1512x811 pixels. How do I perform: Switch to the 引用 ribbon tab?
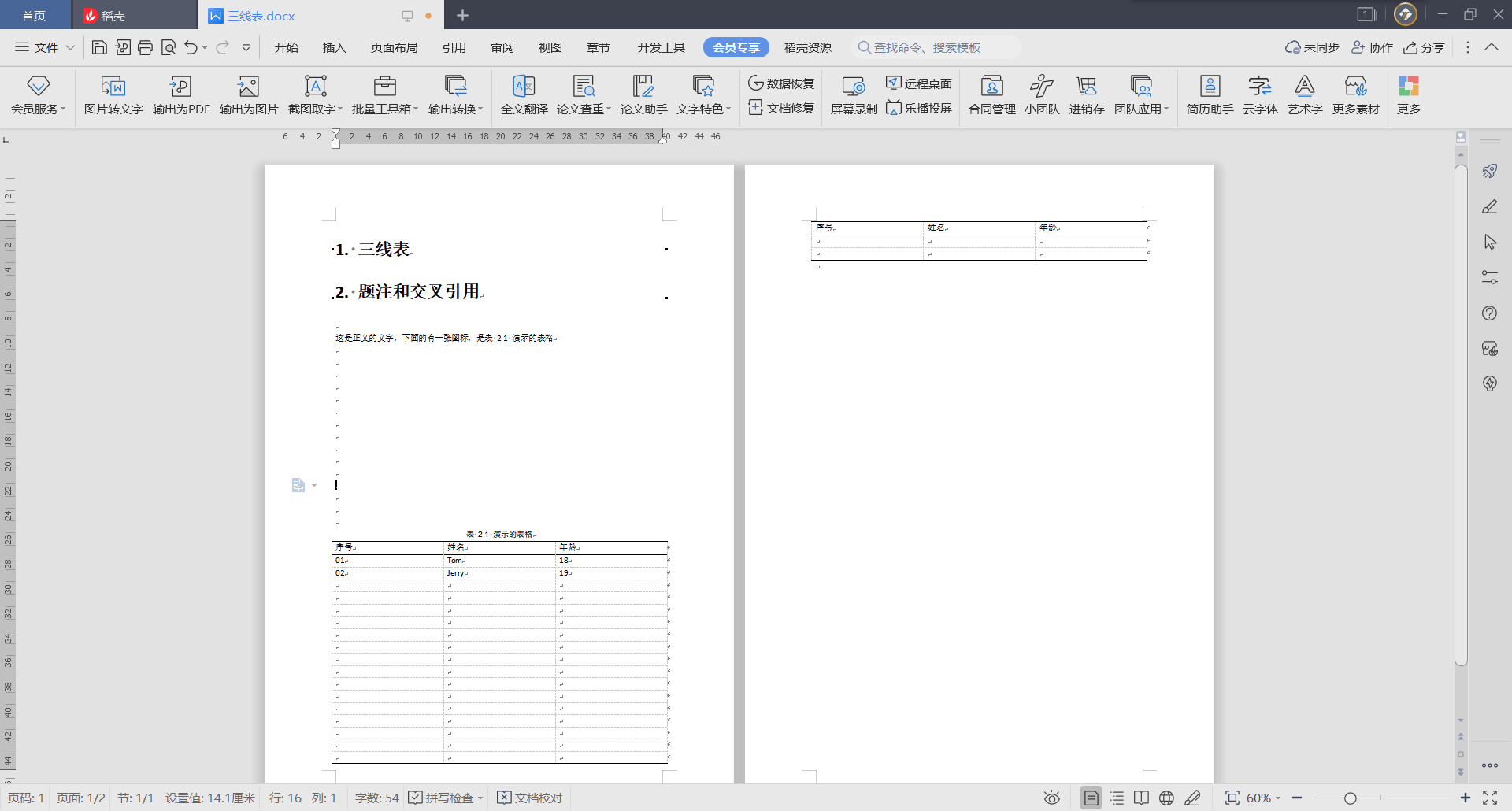click(x=454, y=47)
